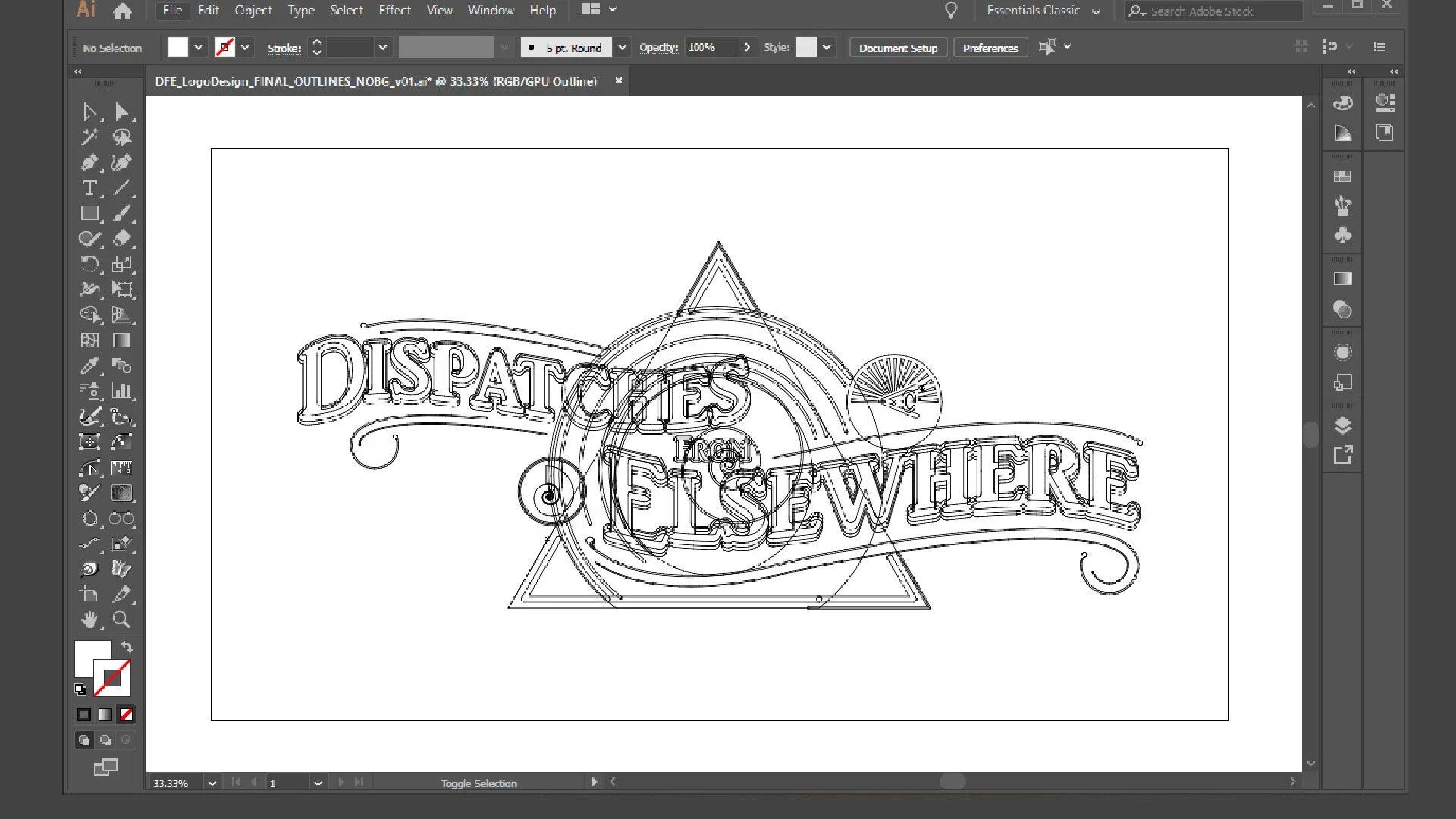
Task: Open the Effect menu
Action: click(x=394, y=11)
